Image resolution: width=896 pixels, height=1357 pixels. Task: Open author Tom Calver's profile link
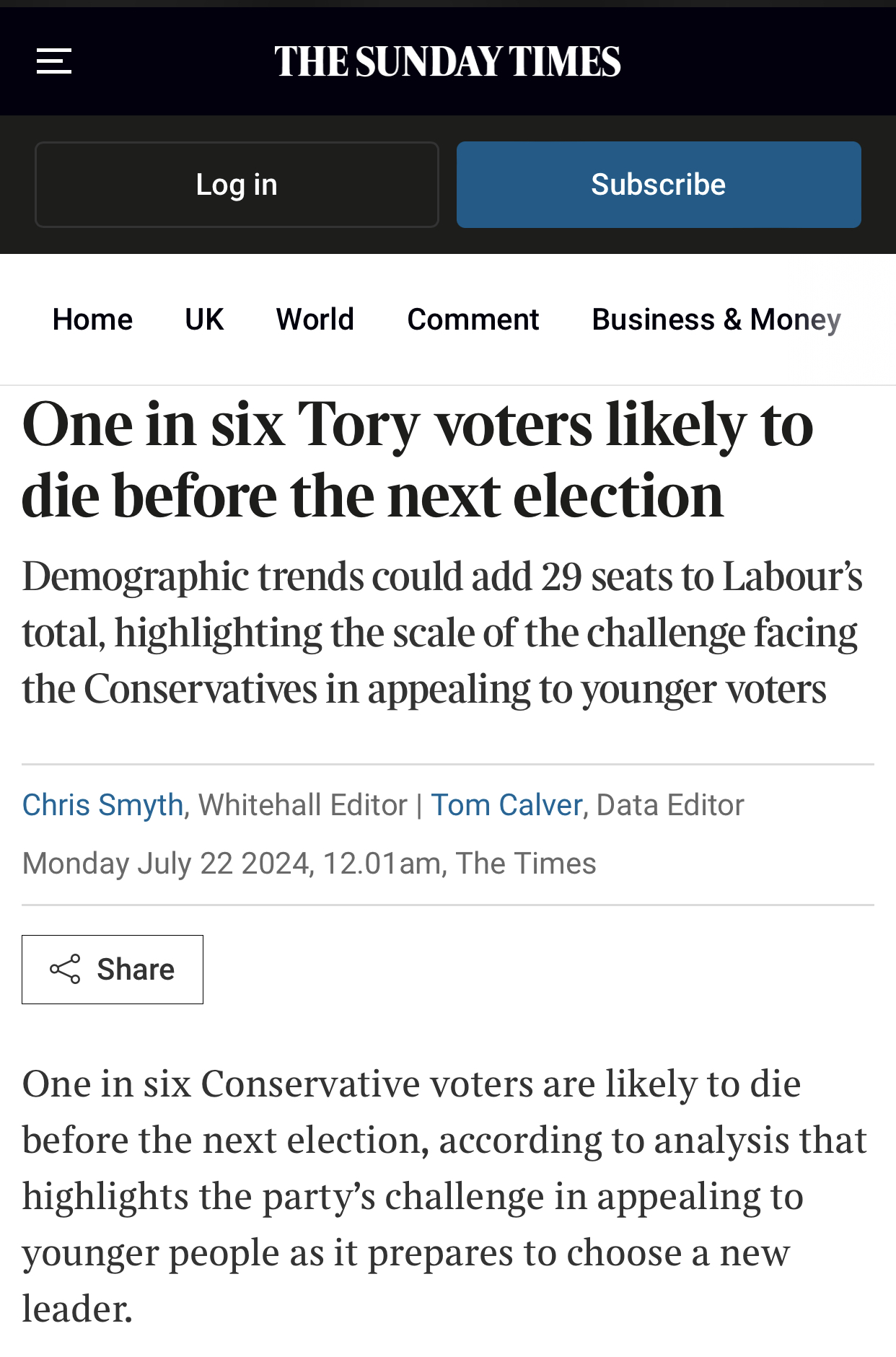tap(506, 805)
